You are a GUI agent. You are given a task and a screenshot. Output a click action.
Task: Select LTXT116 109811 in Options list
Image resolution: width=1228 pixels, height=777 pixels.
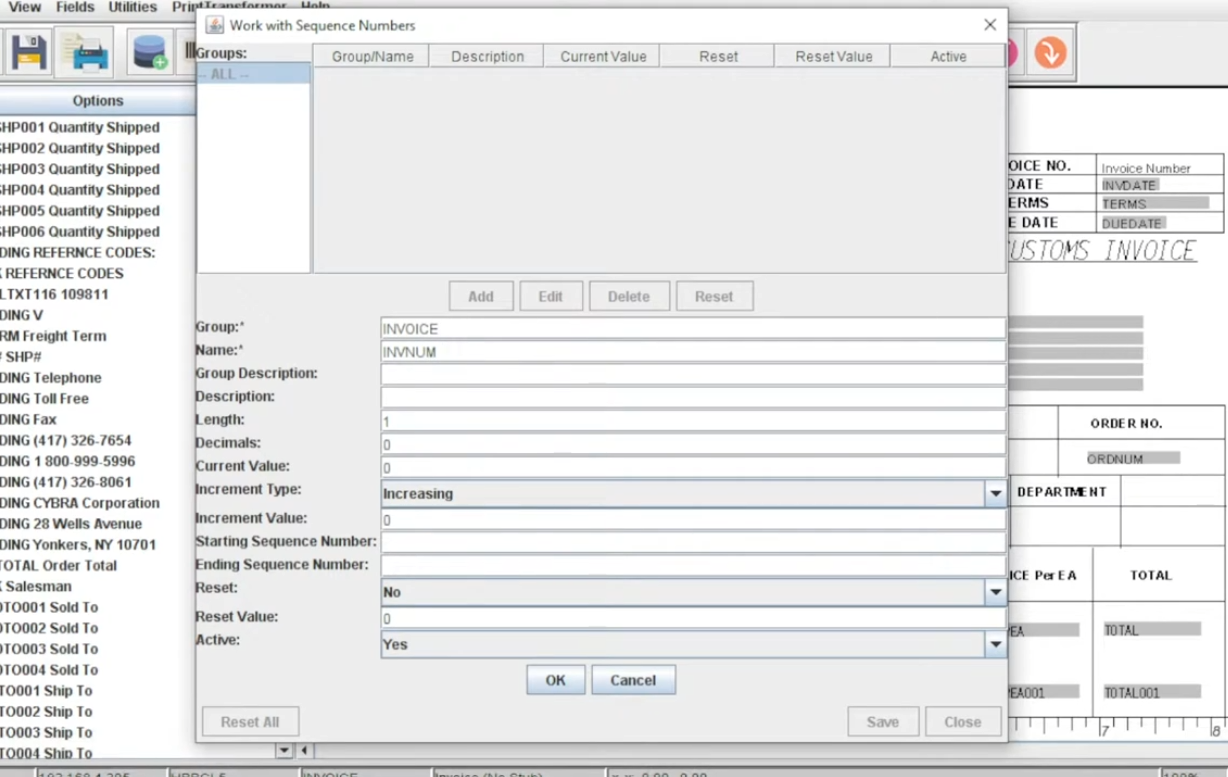click(x=55, y=294)
